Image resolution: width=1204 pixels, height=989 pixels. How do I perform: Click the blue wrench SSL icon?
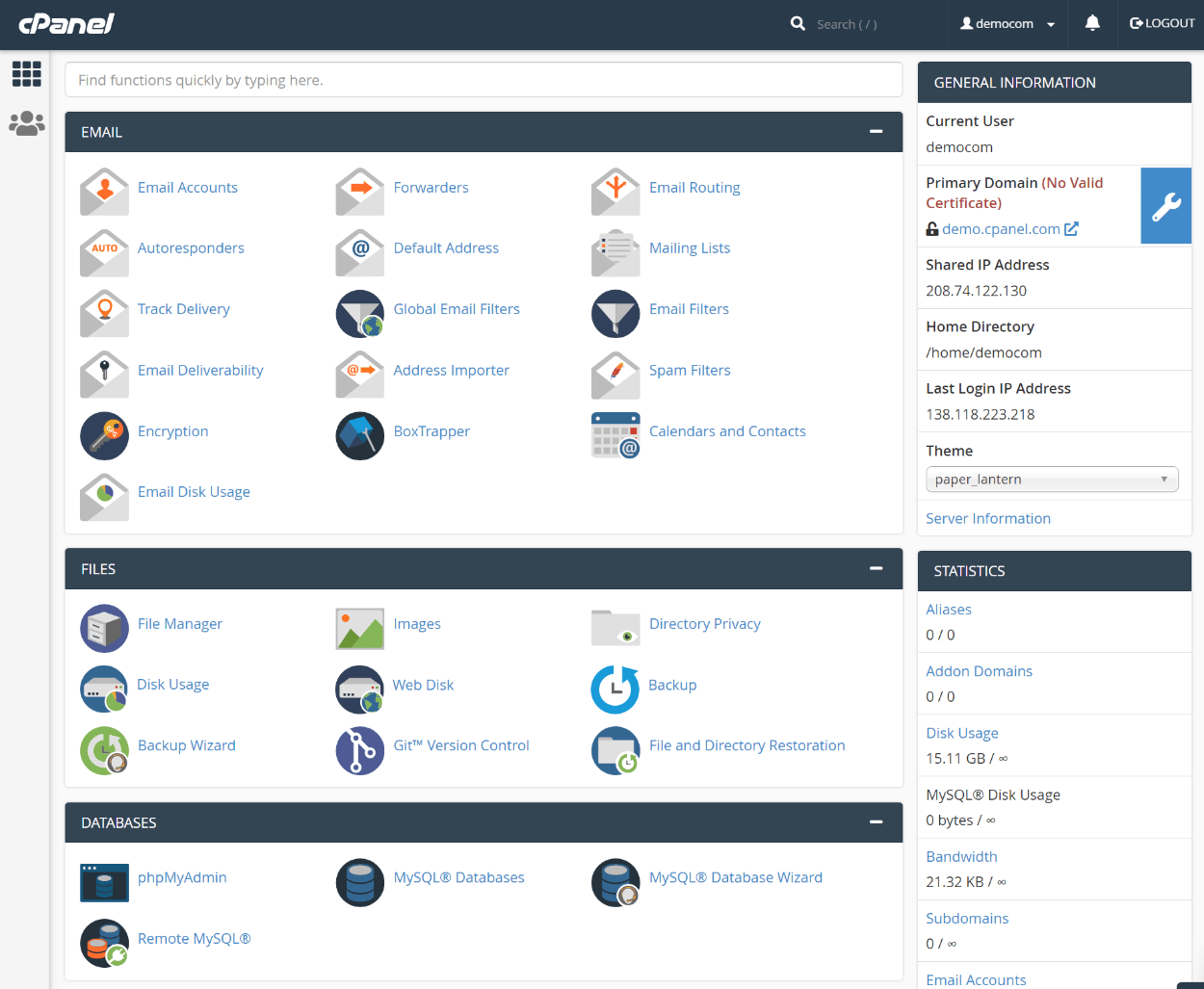coord(1165,205)
